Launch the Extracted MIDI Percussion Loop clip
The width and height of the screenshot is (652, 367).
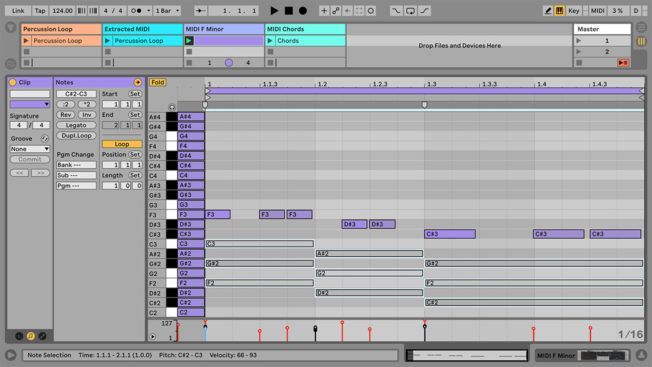pos(108,41)
